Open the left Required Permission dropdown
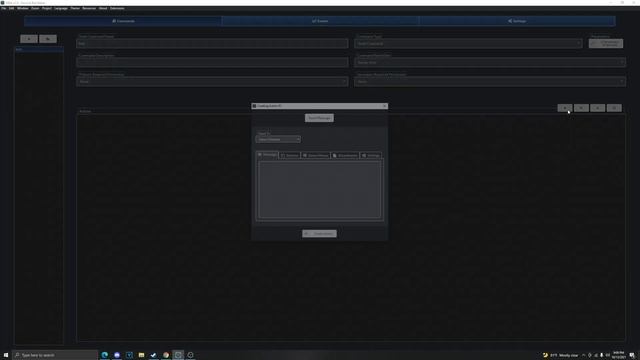This screenshot has width=640, height=360. pyautogui.click(x=212, y=82)
